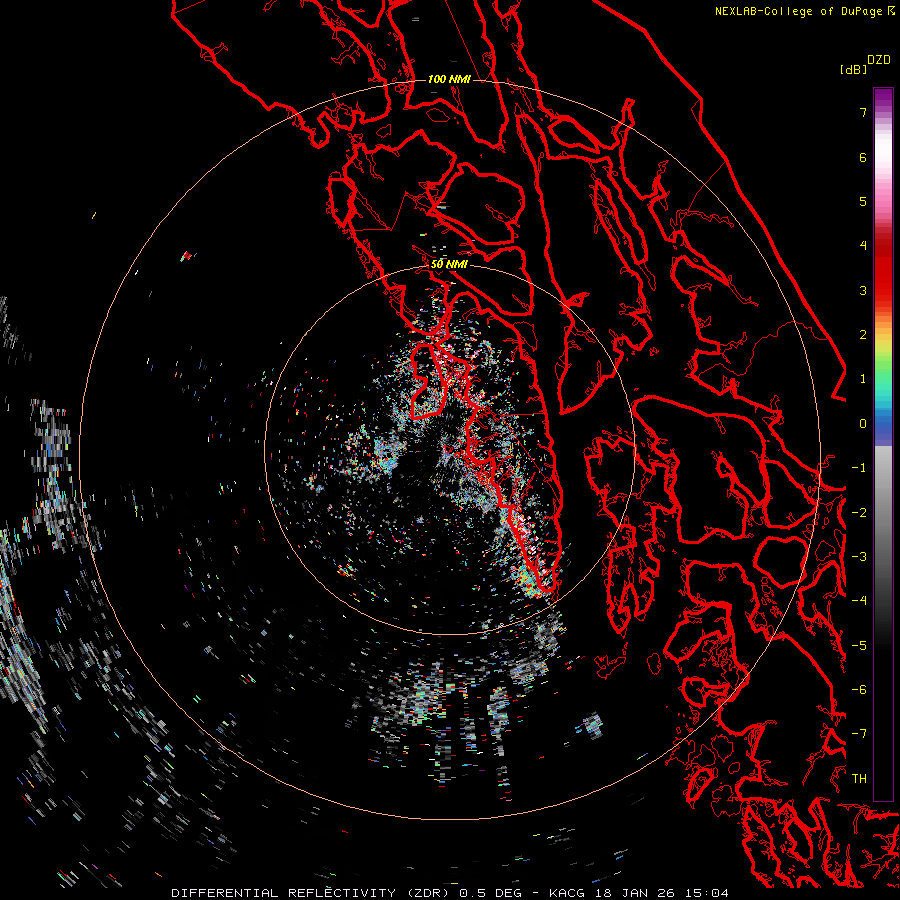Click the -3 value on color scale
Viewport: 900px width, 900px height.
click(859, 557)
